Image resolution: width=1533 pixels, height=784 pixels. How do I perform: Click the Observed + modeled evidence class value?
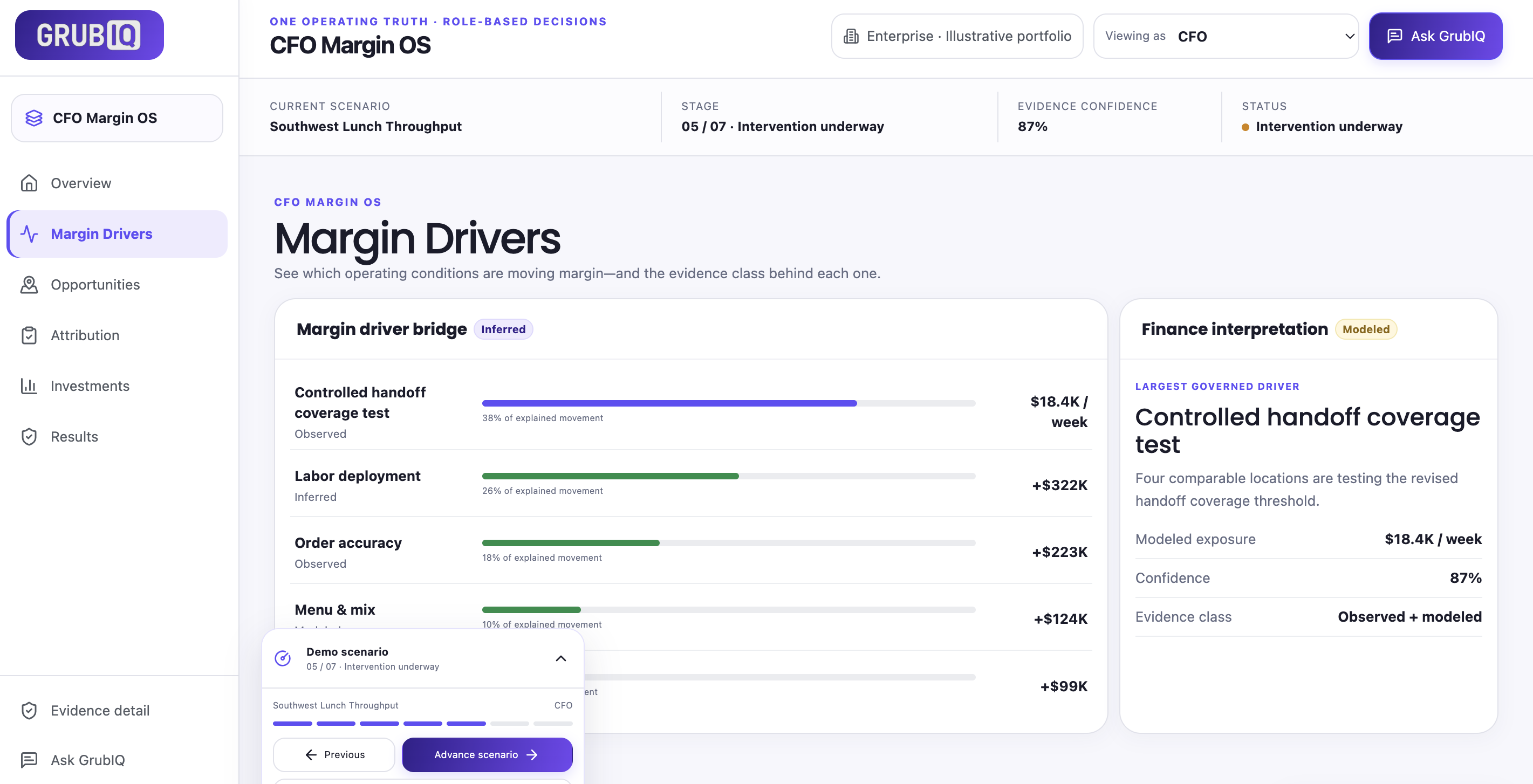pyautogui.click(x=1410, y=616)
